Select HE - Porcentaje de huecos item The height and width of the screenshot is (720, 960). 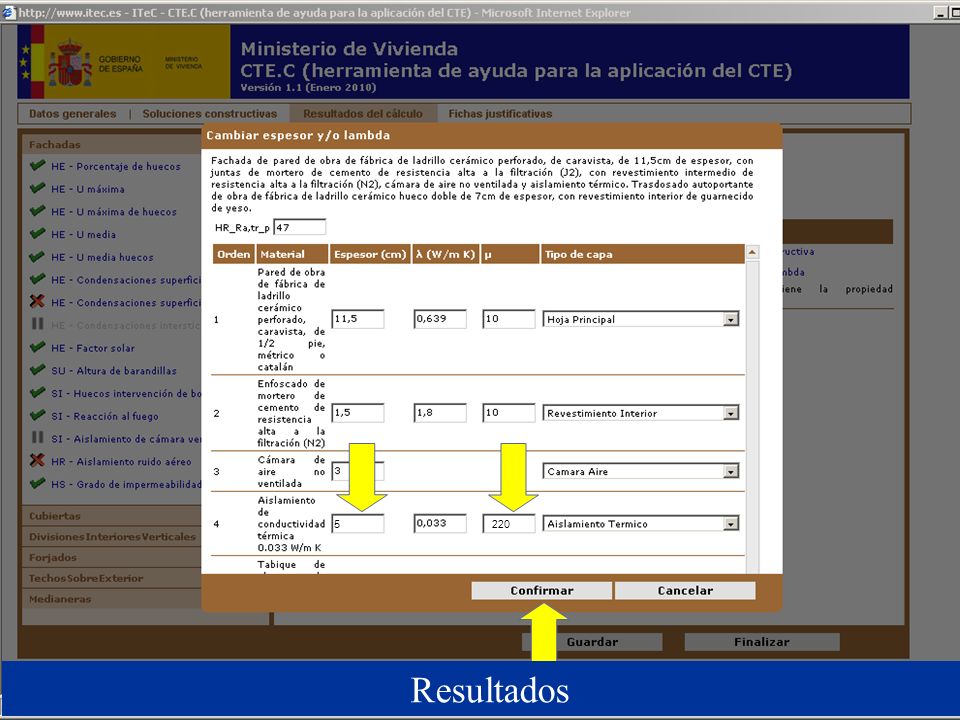click(x=116, y=167)
